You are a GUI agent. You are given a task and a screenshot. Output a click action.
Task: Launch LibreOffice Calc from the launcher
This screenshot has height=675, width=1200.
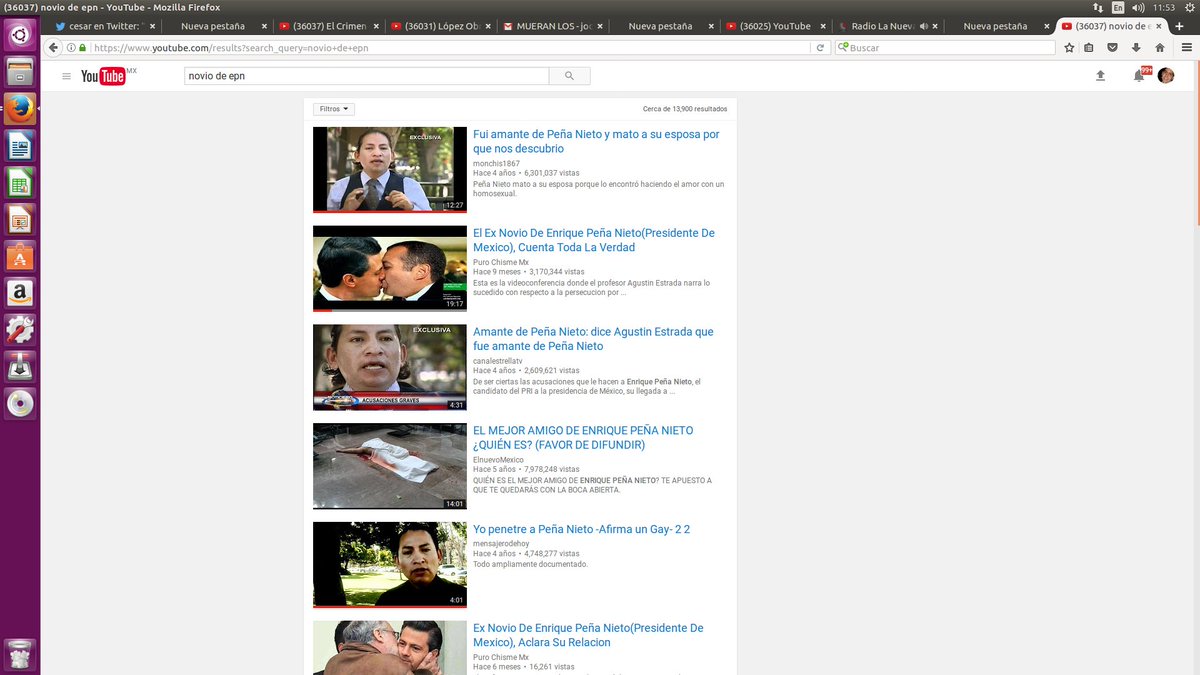20,183
